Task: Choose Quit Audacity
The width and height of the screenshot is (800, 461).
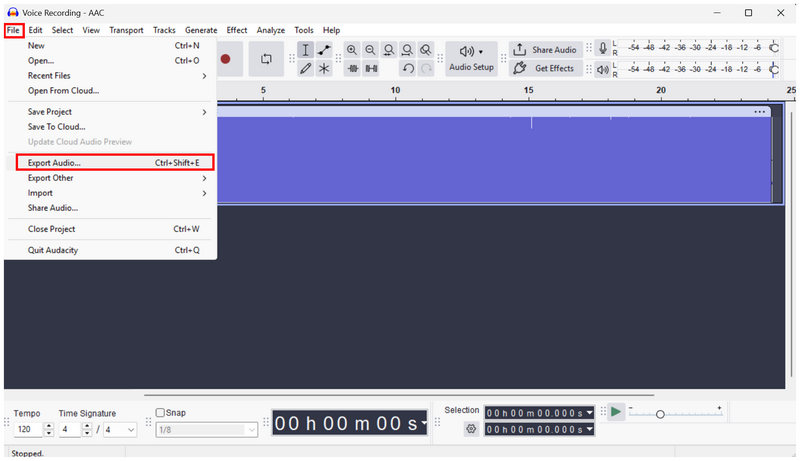Action: [x=110, y=250]
